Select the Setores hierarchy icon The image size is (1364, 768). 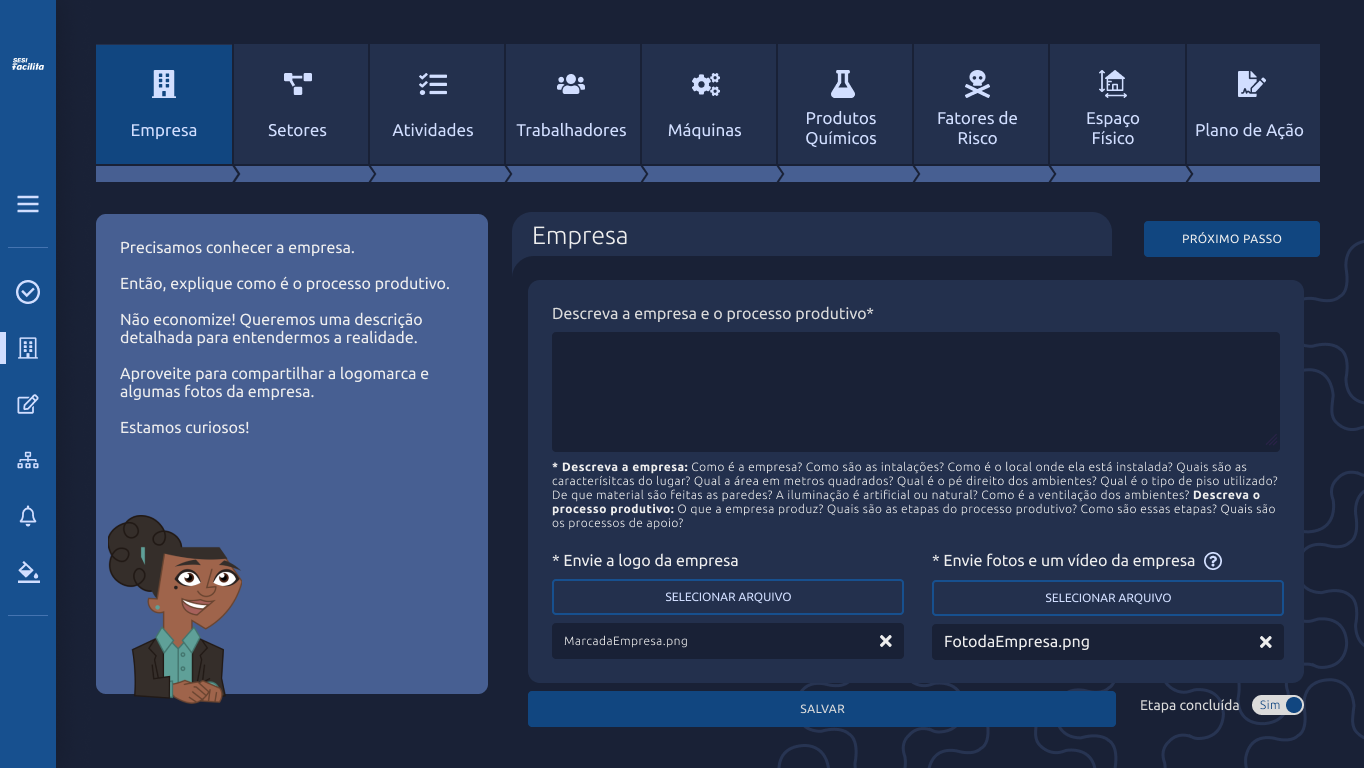tap(297, 84)
